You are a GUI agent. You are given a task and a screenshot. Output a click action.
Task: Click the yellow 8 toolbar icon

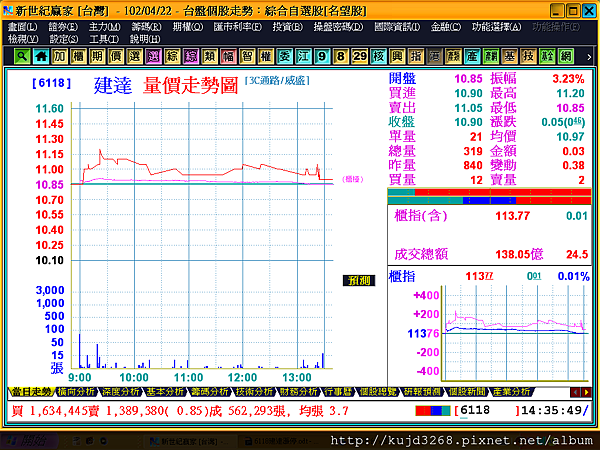coord(341,57)
